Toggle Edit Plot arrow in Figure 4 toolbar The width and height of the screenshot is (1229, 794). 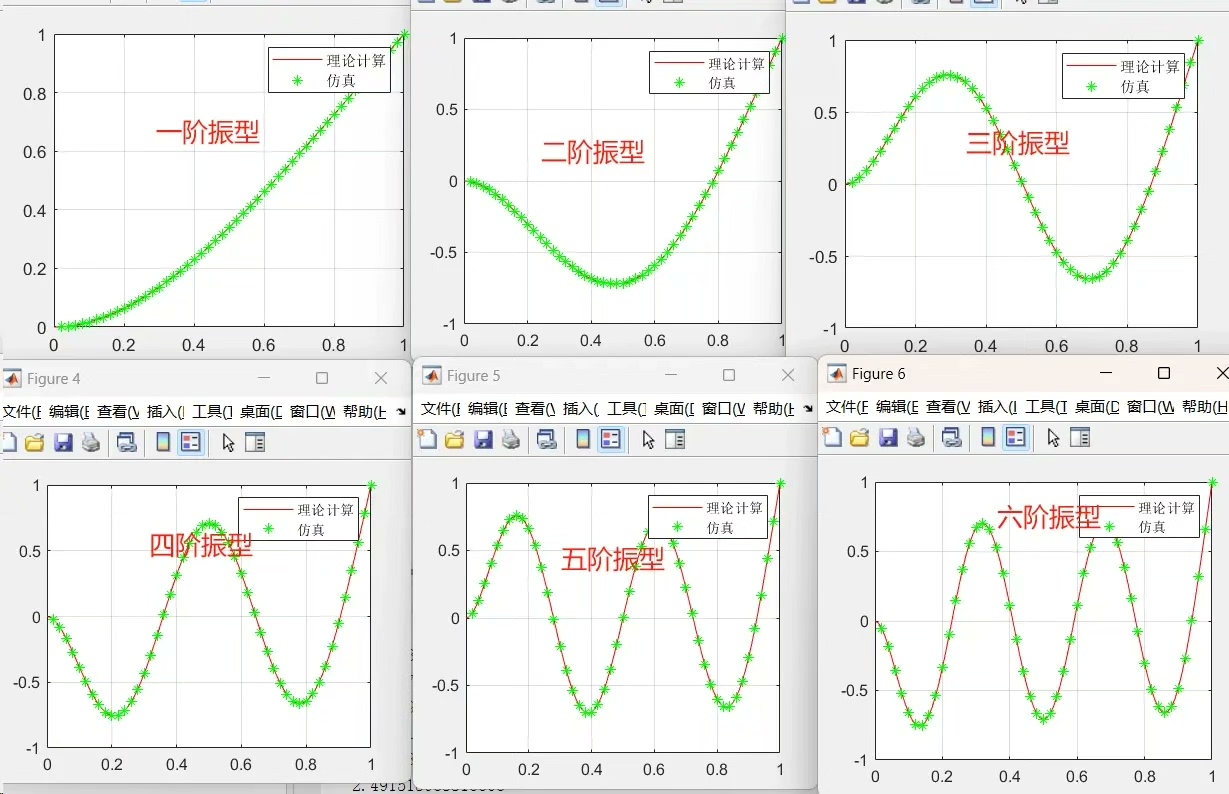pos(228,442)
